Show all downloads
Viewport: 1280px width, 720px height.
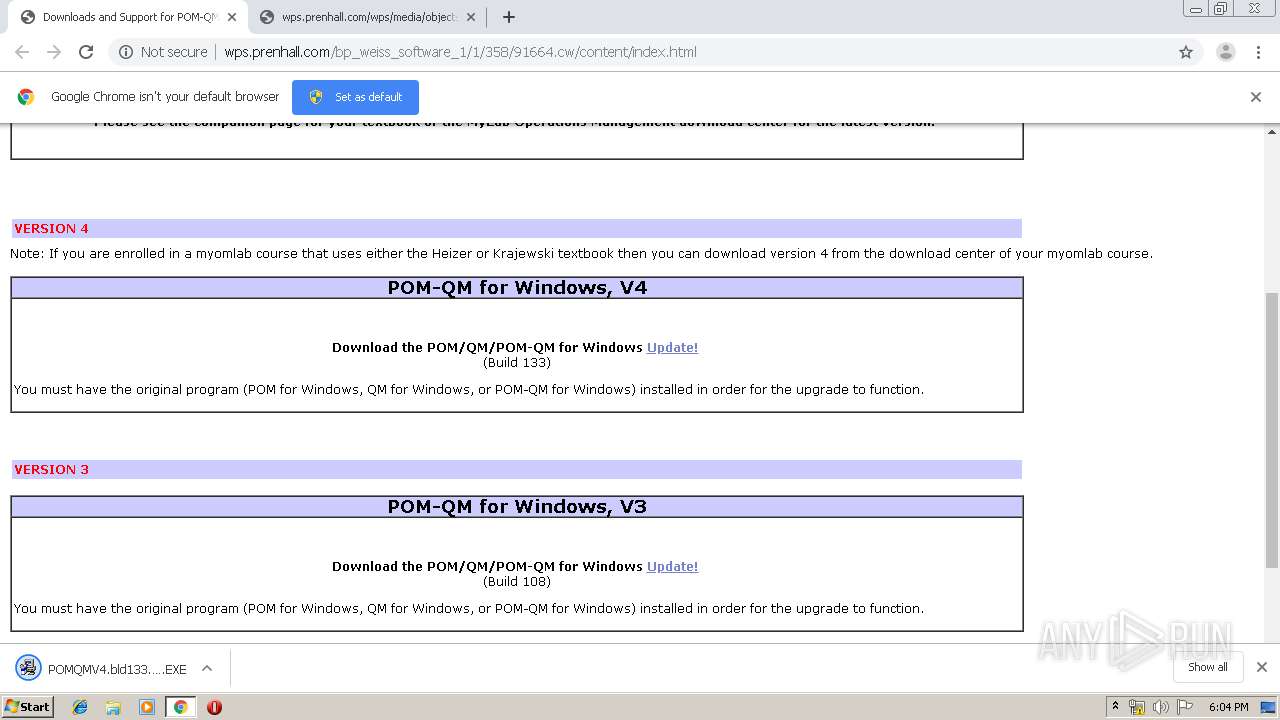pyautogui.click(x=1208, y=667)
